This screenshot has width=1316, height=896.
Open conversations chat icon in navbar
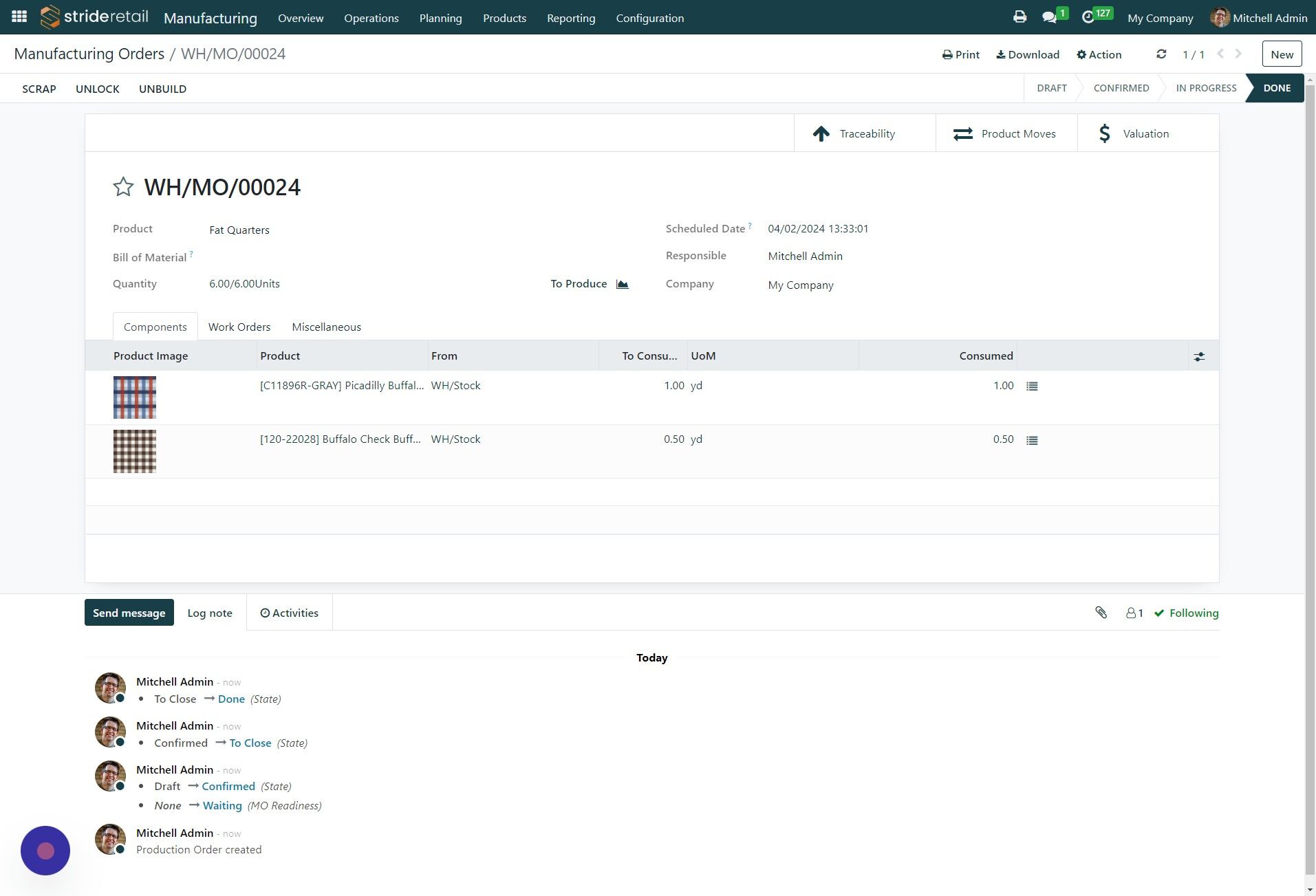tap(1050, 17)
